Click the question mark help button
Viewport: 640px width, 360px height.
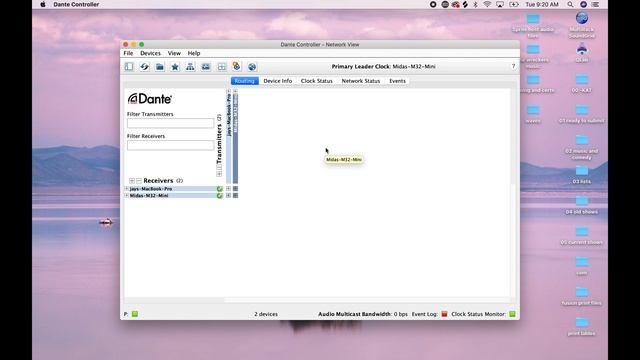[513, 66]
